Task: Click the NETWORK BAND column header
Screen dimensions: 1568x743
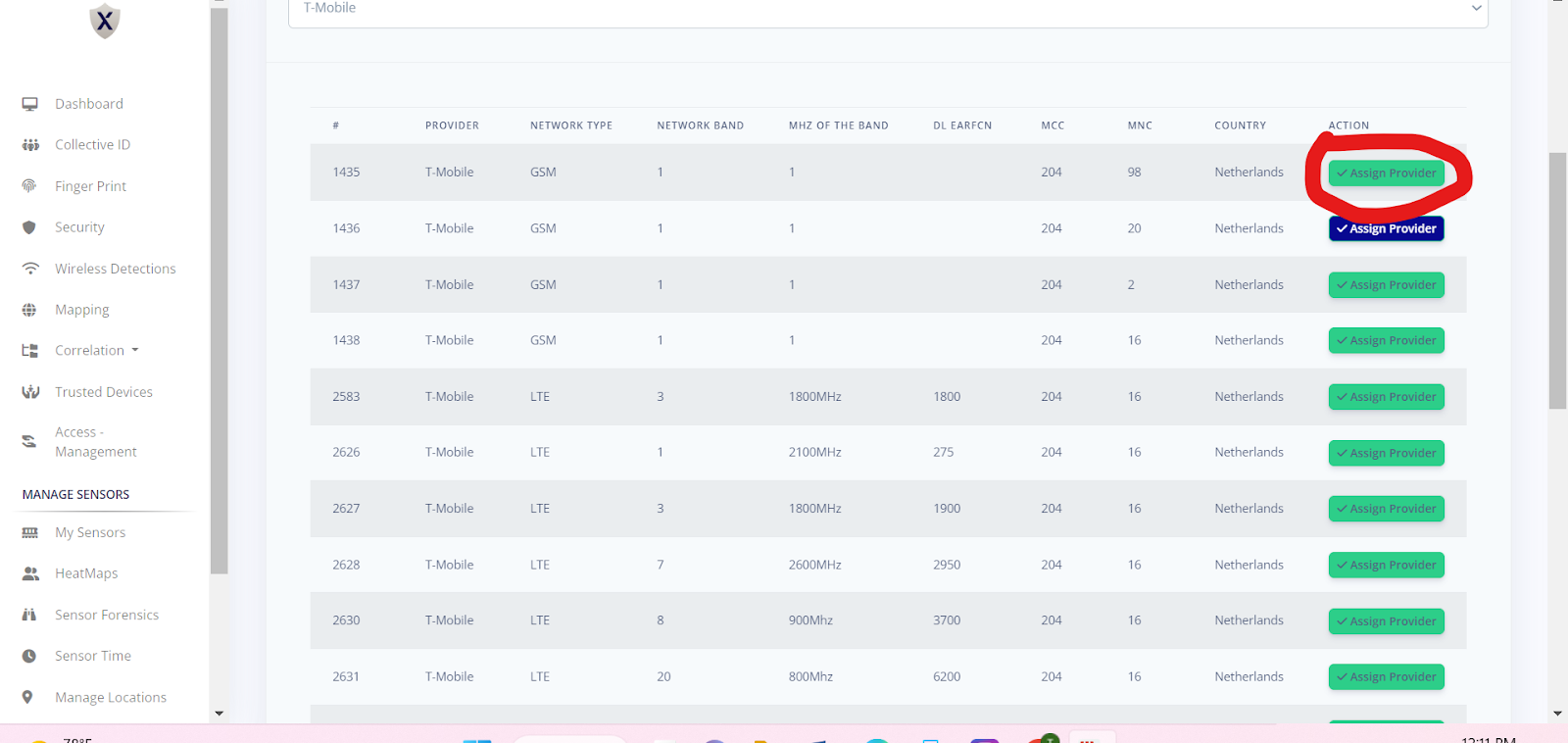Action: coord(701,125)
